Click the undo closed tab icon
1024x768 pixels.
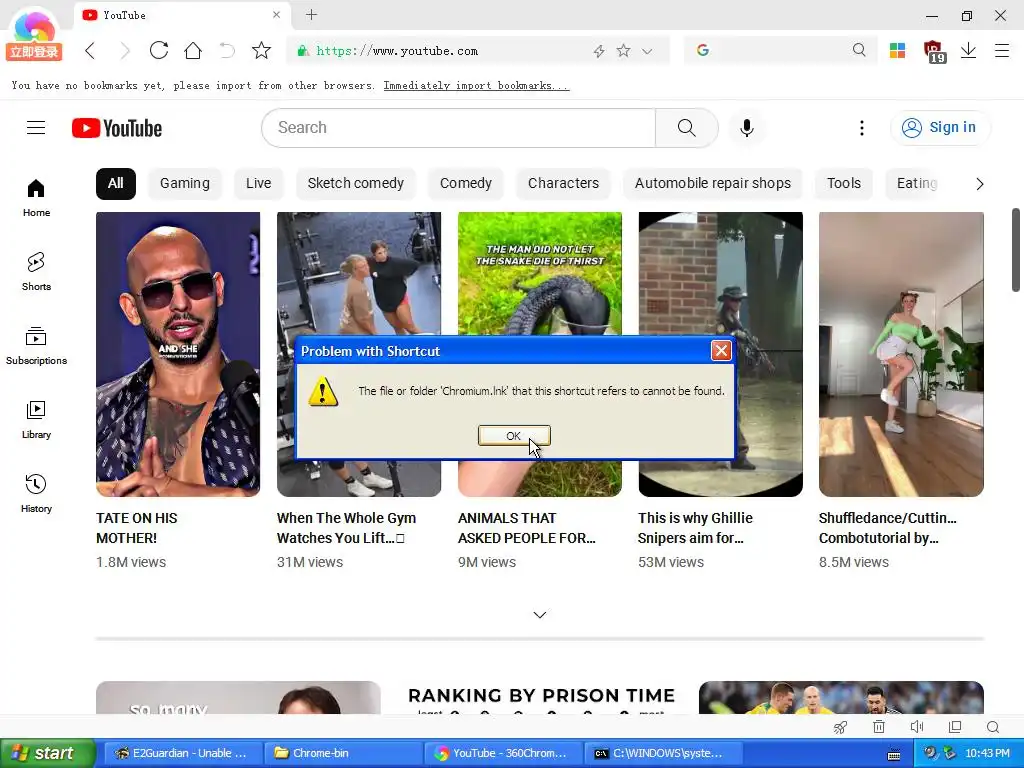(227, 51)
